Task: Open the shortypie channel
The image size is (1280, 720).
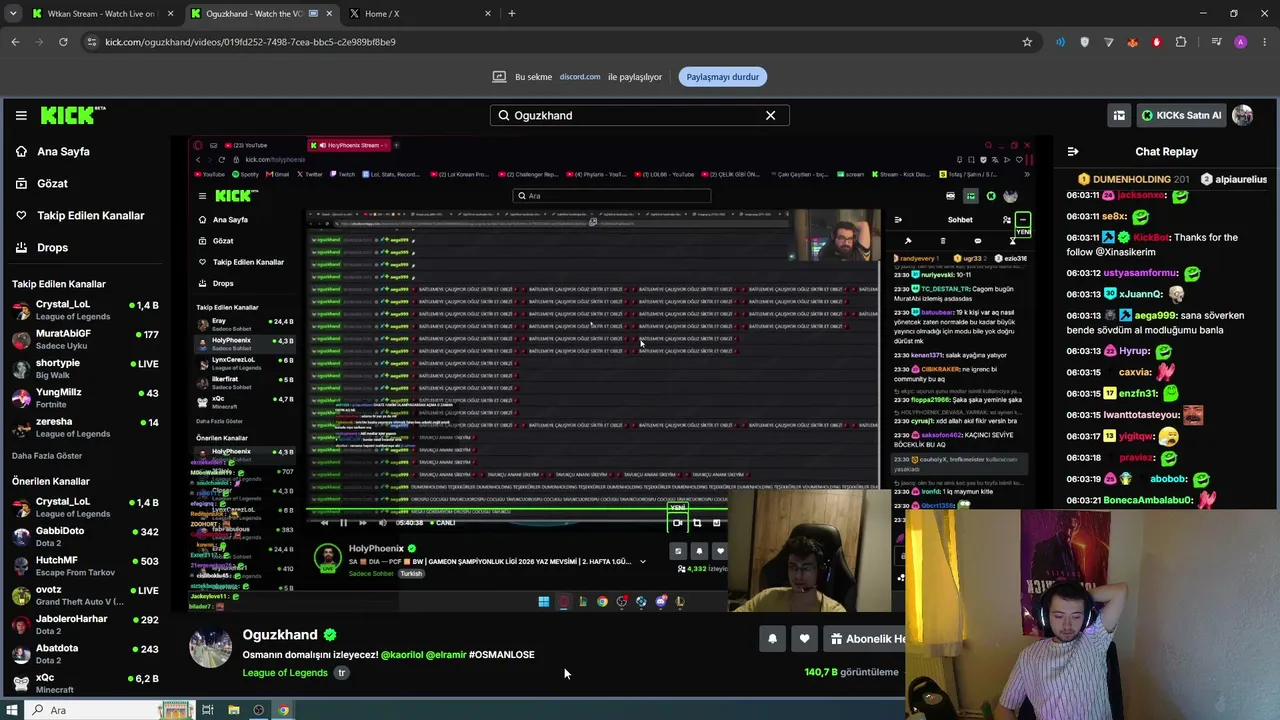Action: [85, 368]
